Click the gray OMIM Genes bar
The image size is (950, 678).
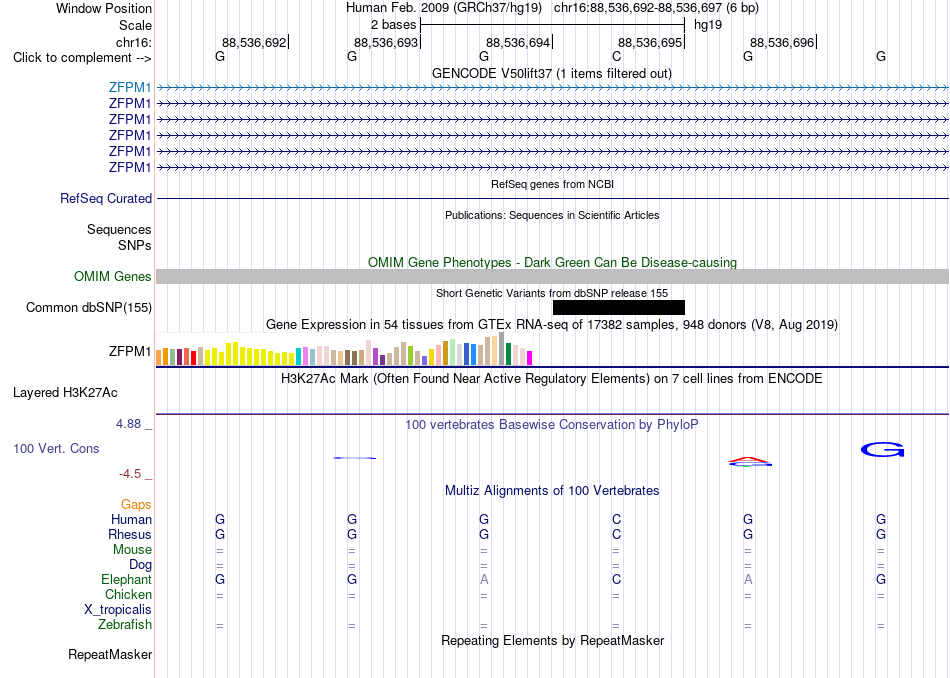552,276
